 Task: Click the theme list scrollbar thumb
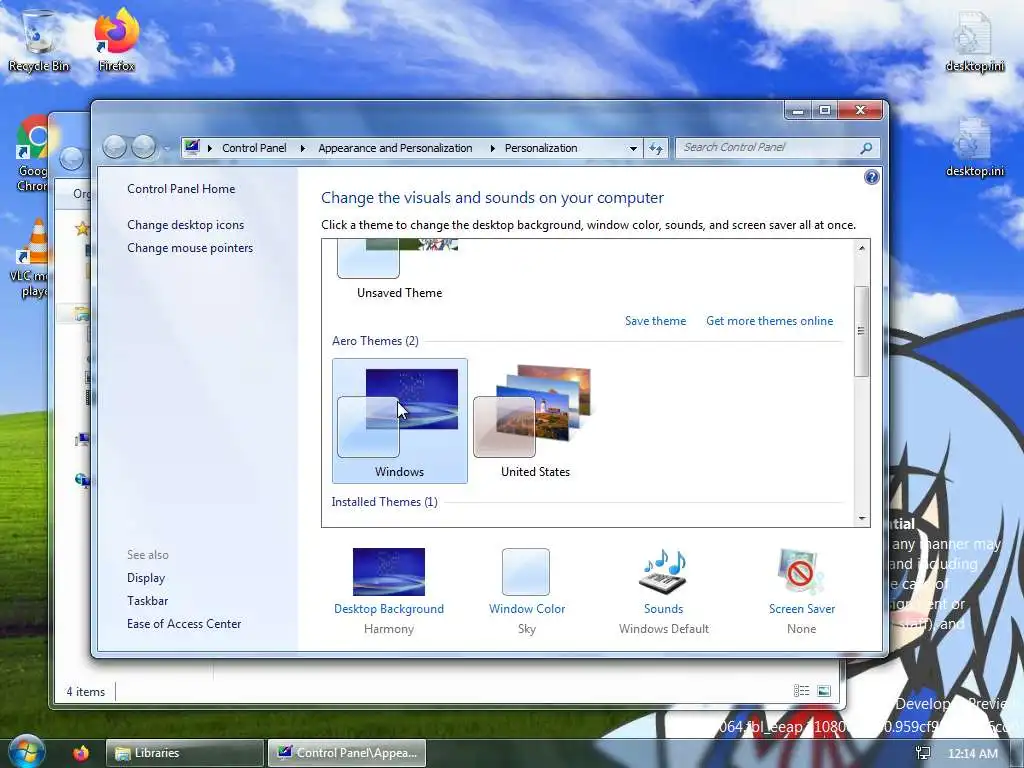(x=861, y=331)
